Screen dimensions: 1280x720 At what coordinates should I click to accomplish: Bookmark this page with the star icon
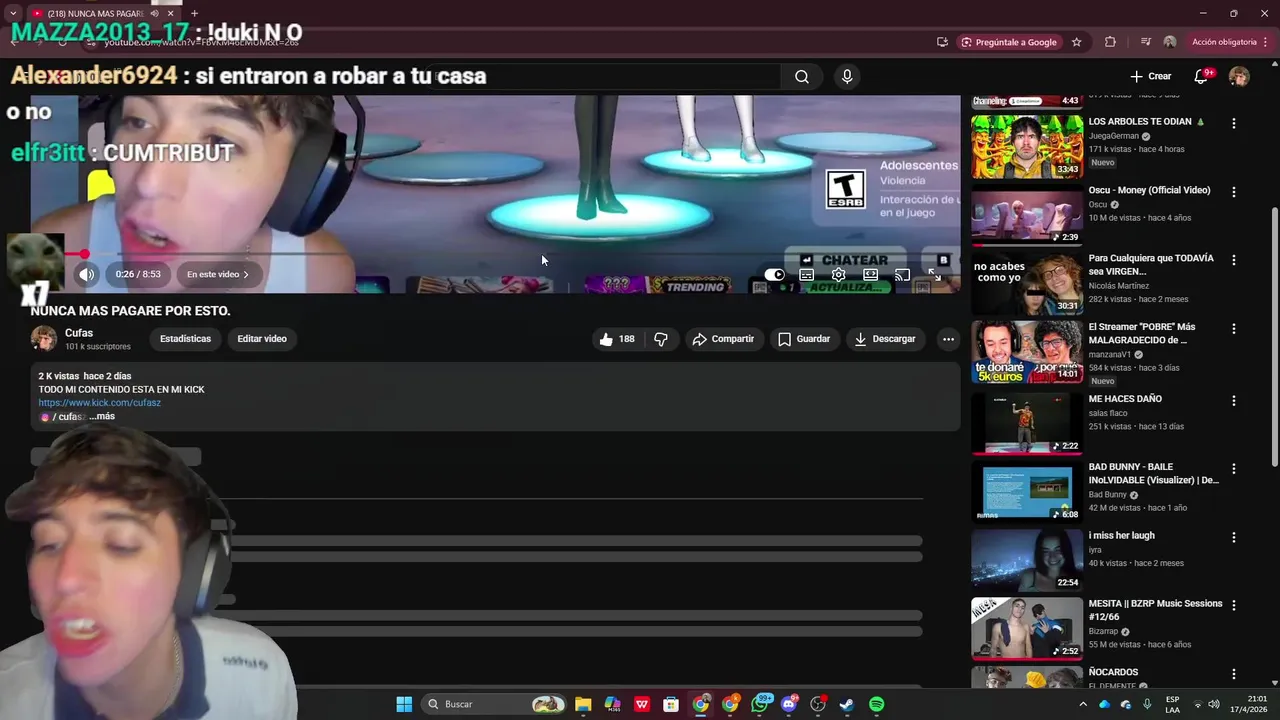click(x=1076, y=42)
